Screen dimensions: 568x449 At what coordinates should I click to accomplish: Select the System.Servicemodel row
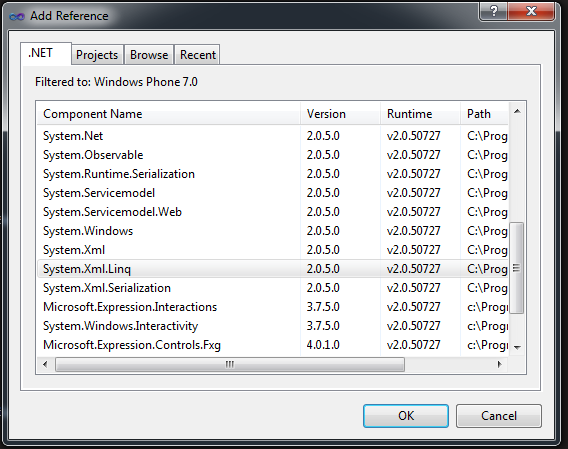(273, 193)
